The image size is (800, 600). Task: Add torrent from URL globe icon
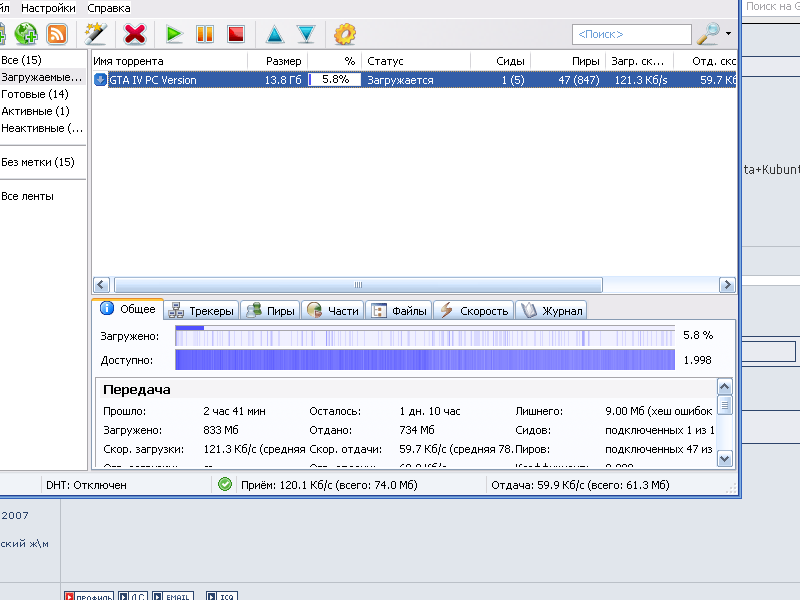tap(26, 34)
